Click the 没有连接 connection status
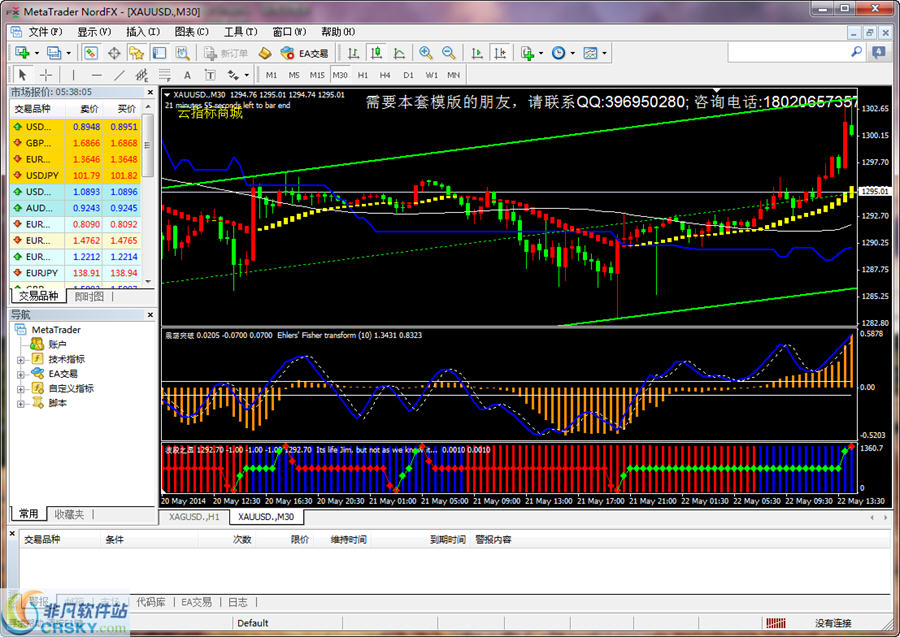The image size is (900, 637). (x=833, y=623)
